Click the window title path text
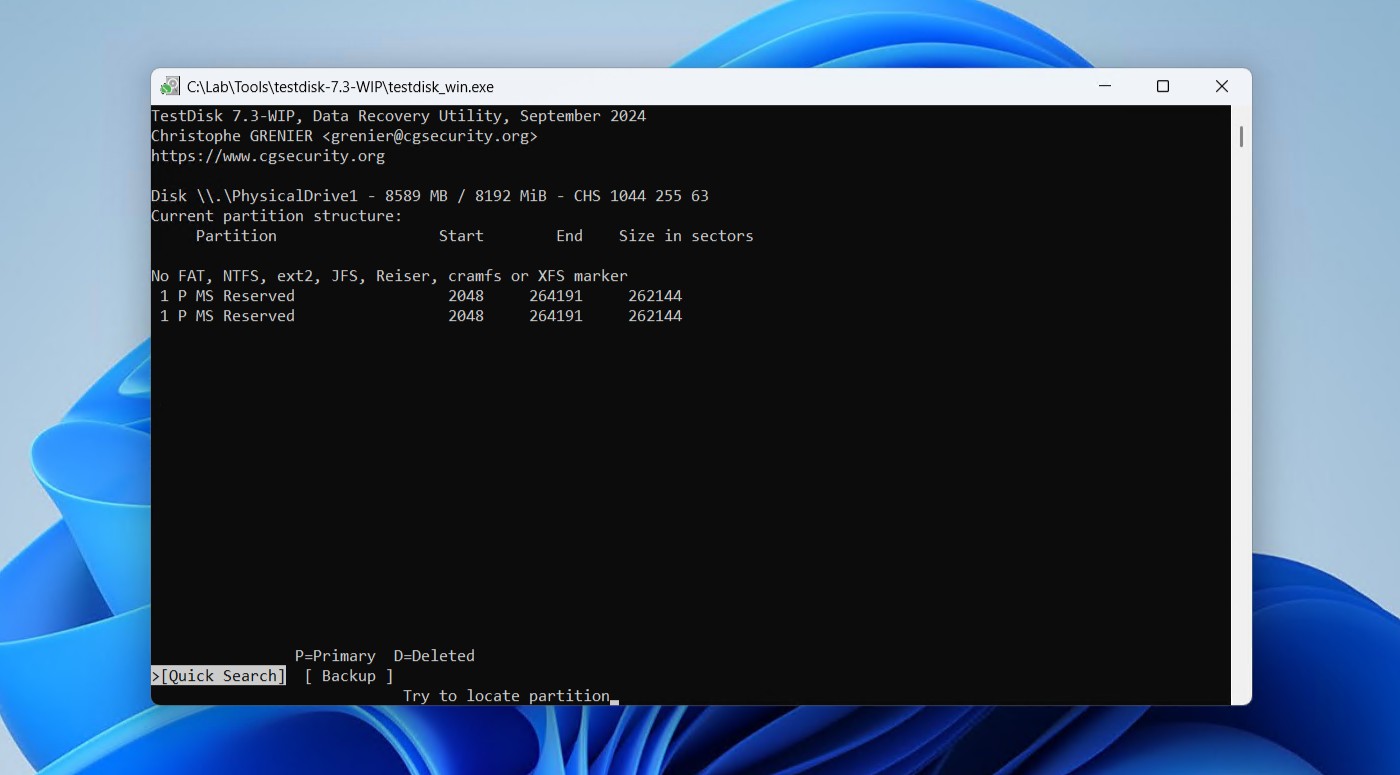The height and width of the screenshot is (775, 1400). [340, 87]
